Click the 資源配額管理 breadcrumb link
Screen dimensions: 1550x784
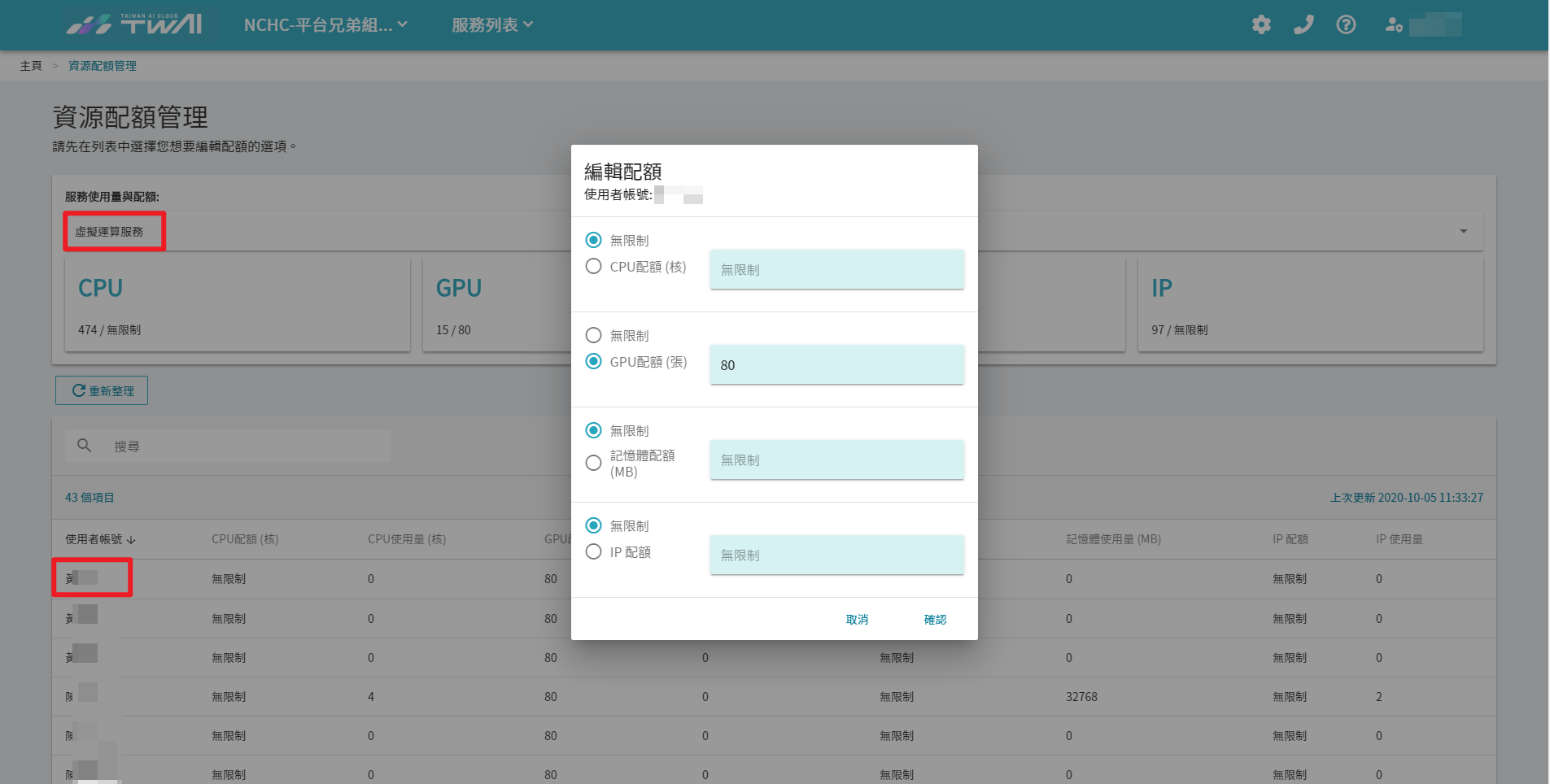pos(103,66)
